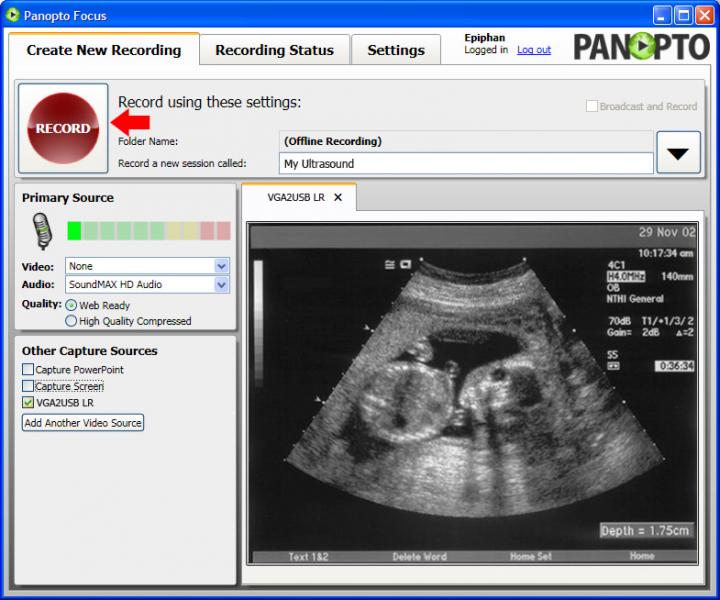Select High Quality Compressed radio option
The image size is (720, 600).
(x=71, y=321)
